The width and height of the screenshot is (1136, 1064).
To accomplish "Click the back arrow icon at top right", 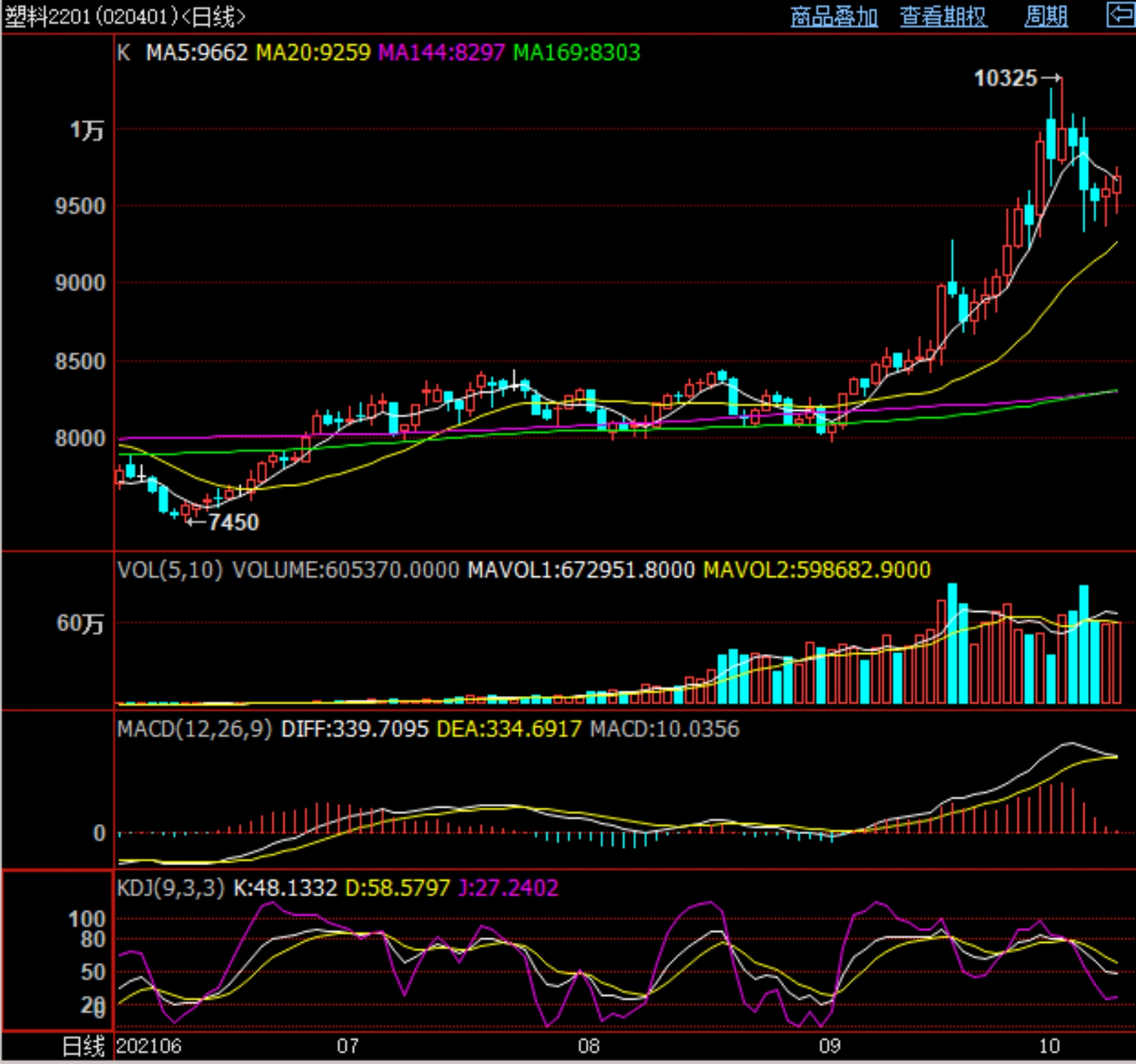I will click(1120, 15).
